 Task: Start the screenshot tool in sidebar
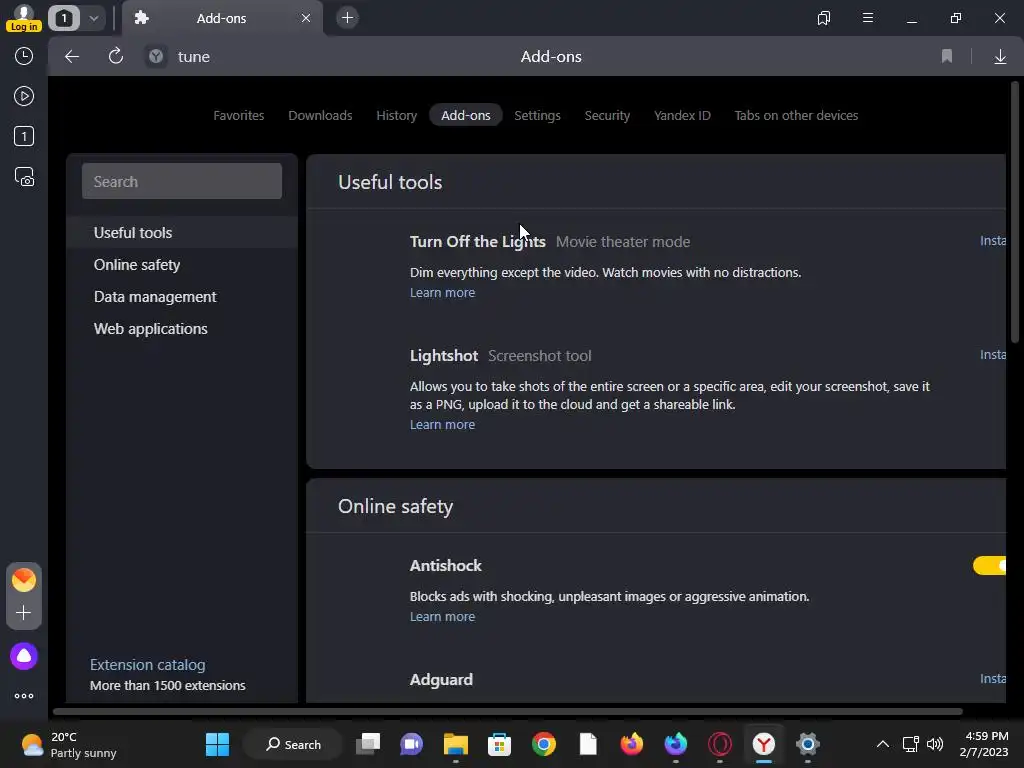pyautogui.click(x=24, y=177)
